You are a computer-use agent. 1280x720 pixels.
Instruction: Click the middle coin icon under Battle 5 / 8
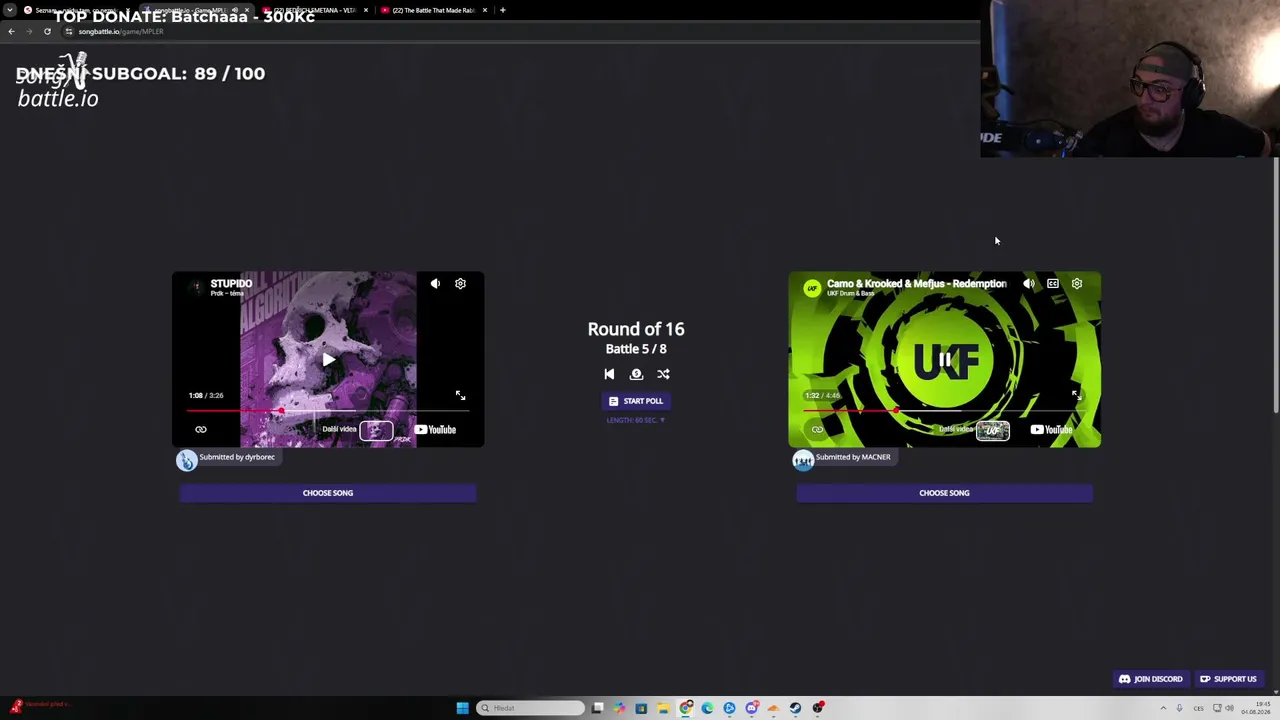tap(636, 374)
